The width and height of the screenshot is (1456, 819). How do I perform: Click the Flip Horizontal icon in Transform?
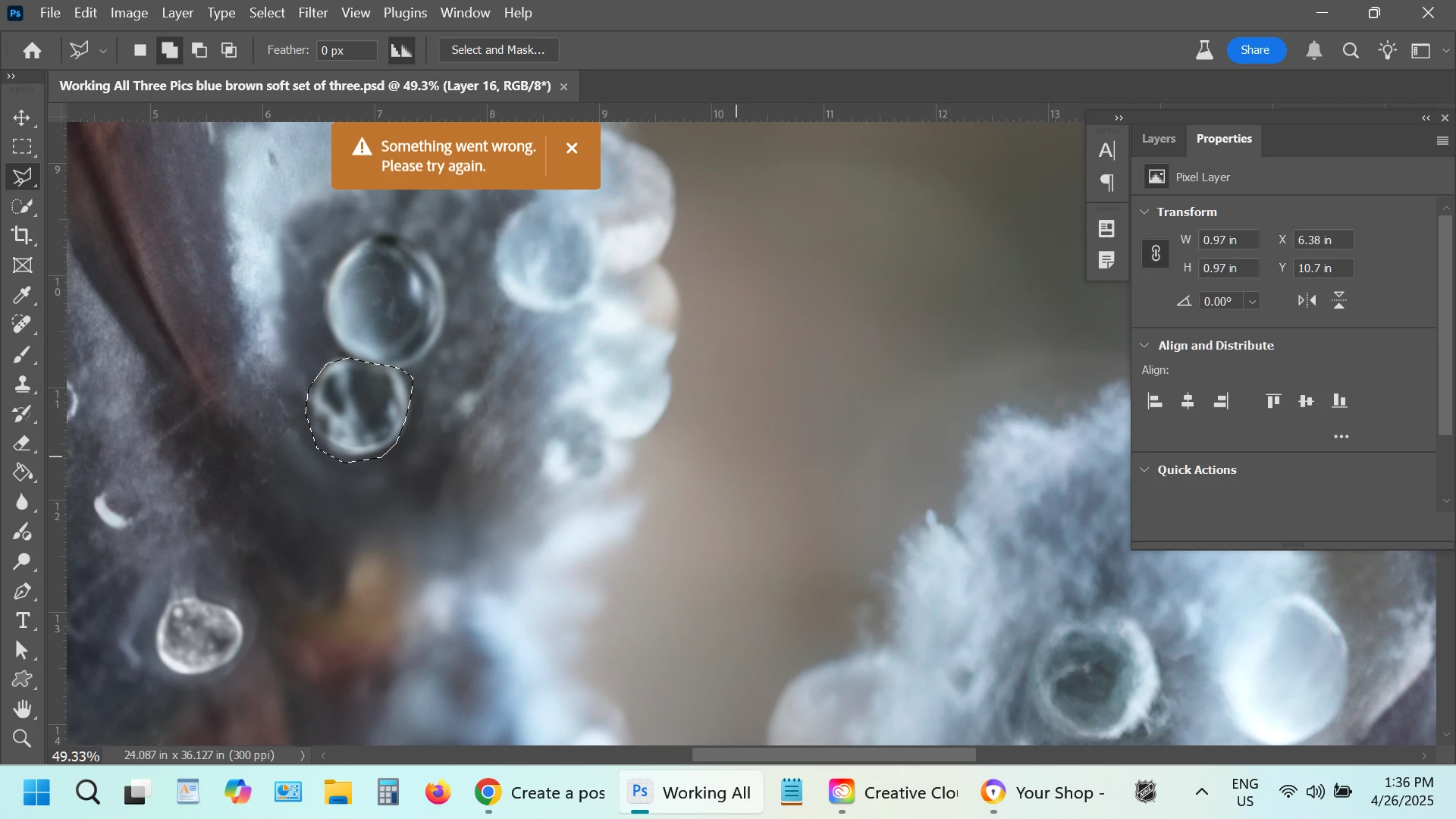[1307, 301]
